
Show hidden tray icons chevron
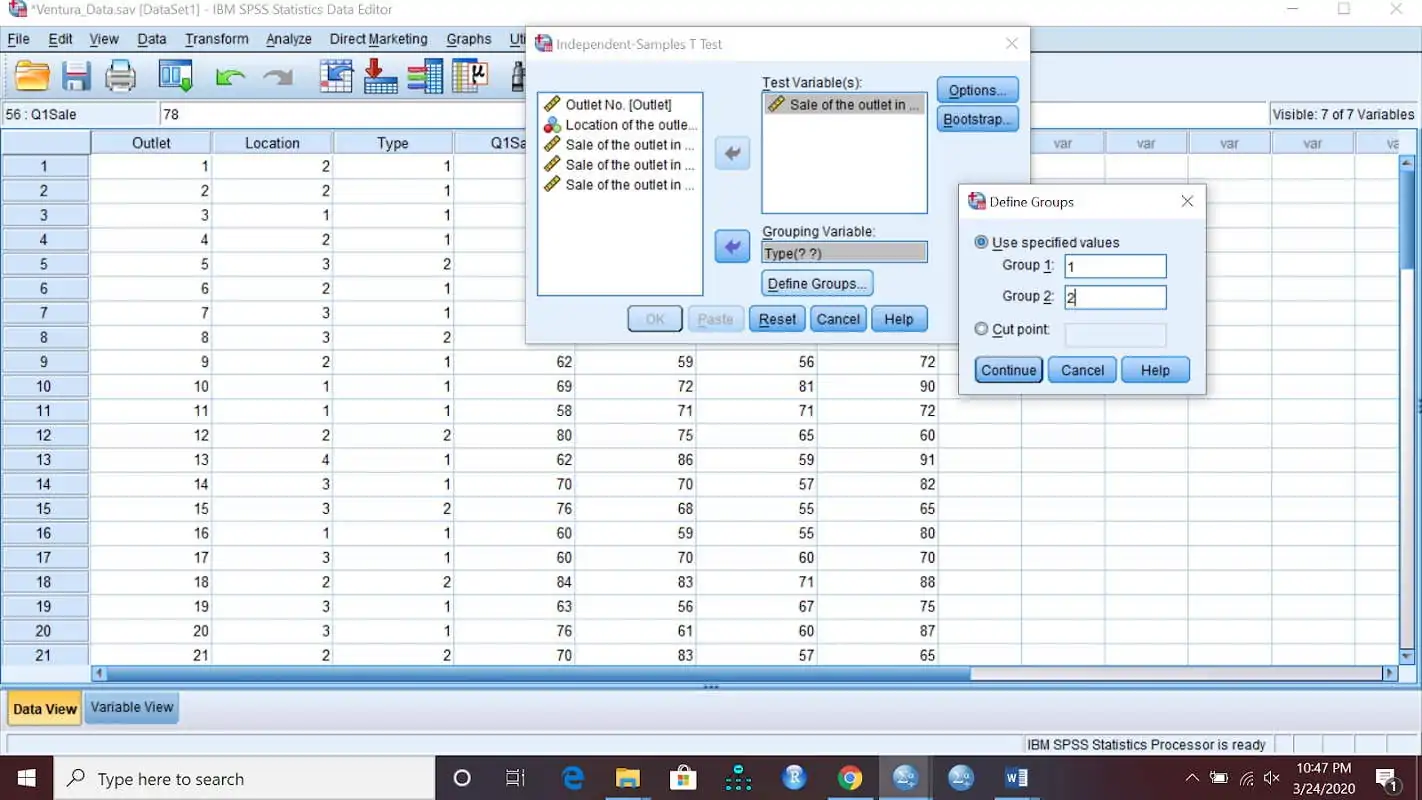click(x=1192, y=778)
